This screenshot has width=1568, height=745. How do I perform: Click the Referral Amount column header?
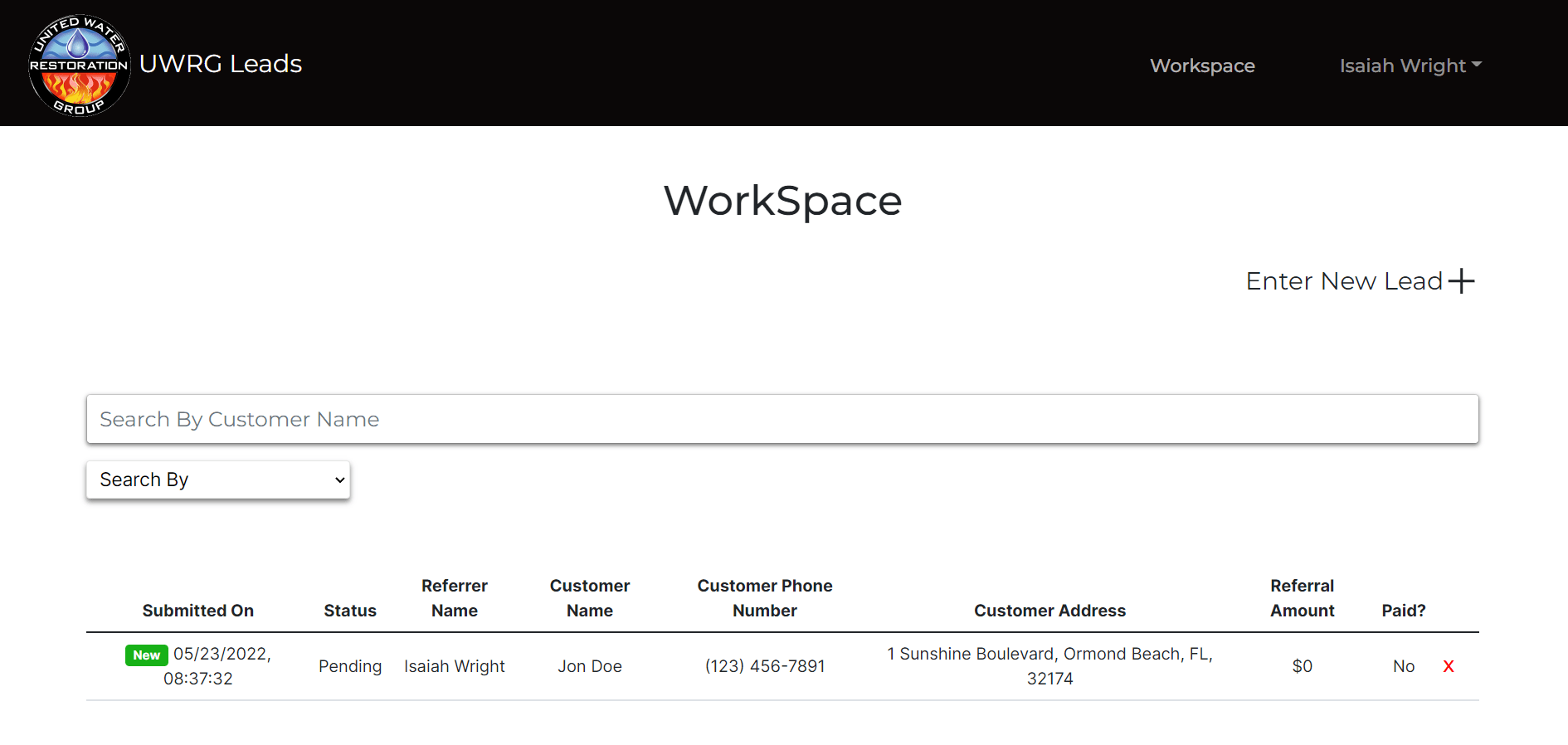(x=1302, y=598)
